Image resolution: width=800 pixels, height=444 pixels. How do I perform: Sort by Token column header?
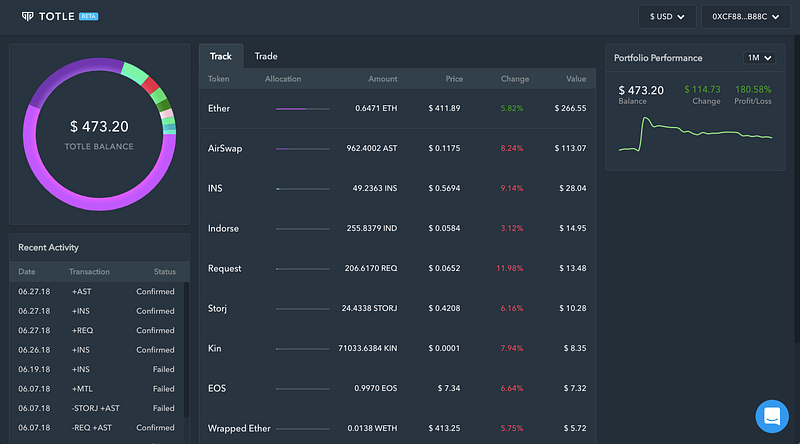pyautogui.click(x=218, y=79)
